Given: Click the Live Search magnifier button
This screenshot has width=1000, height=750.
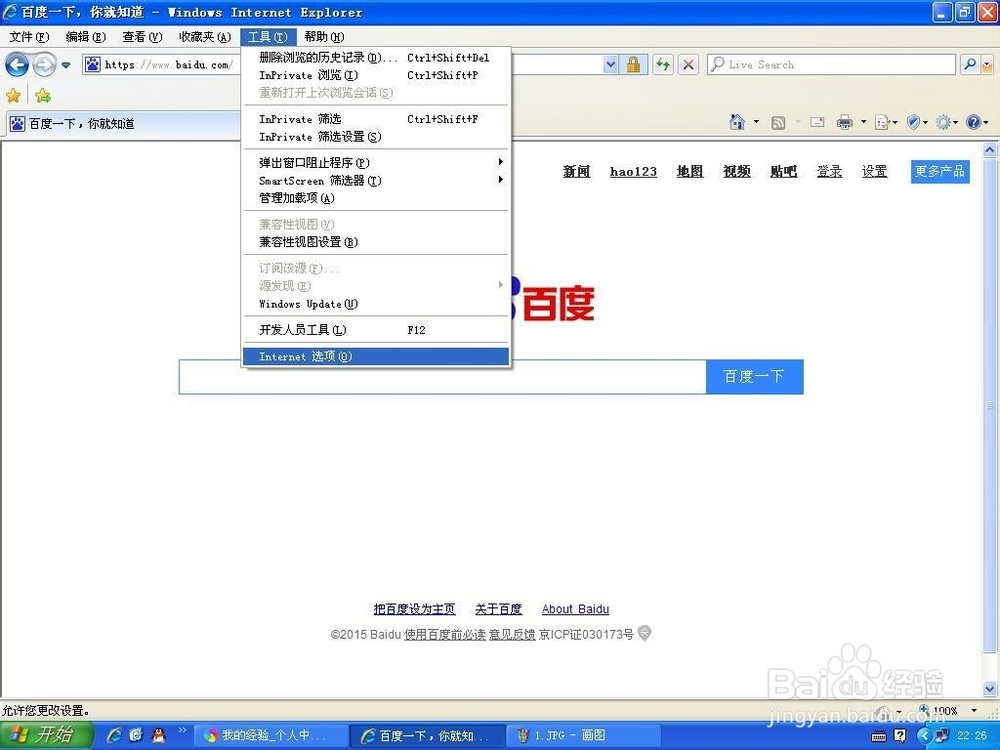Looking at the screenshot, I should (x=970, y=64).
